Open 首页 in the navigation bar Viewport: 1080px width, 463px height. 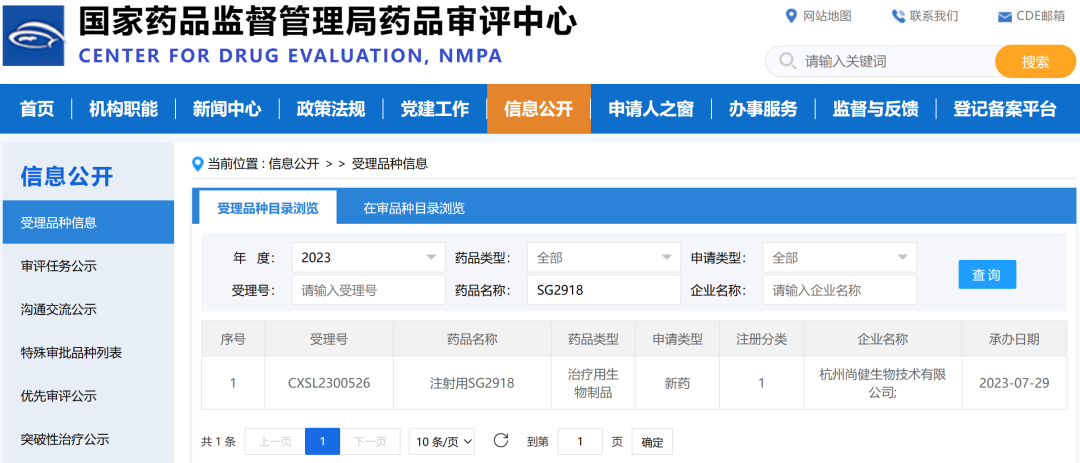pos(37,109)
